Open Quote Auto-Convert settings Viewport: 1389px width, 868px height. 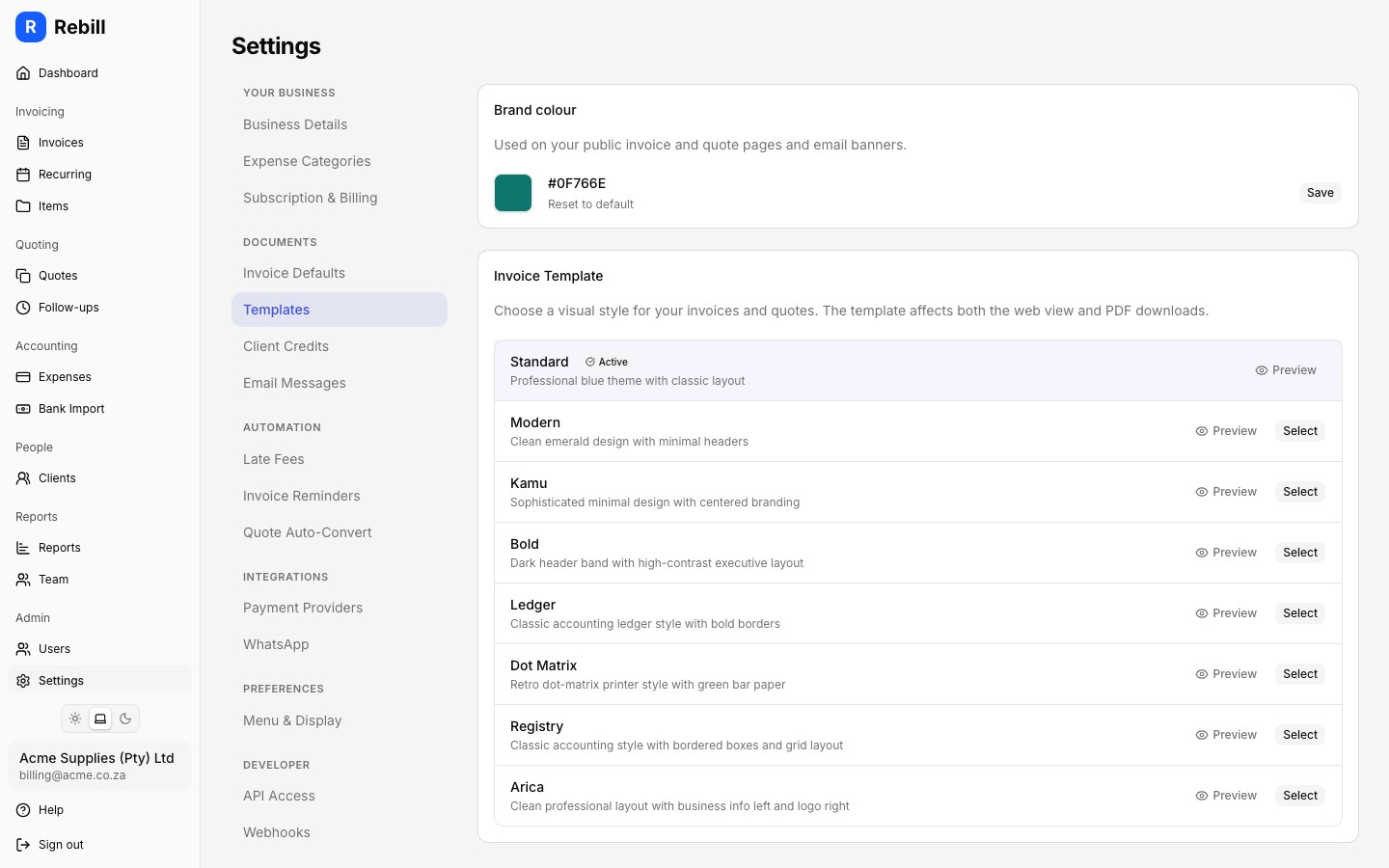[x=340, y=532]
